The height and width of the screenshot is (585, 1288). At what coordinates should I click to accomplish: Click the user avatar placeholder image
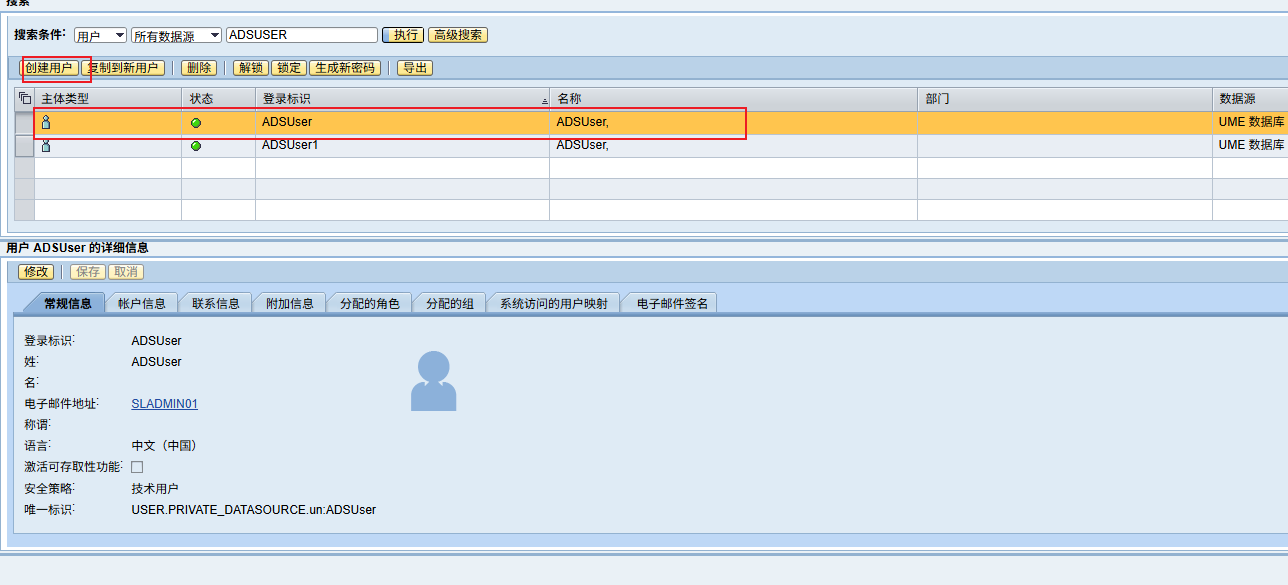[433, 381]
